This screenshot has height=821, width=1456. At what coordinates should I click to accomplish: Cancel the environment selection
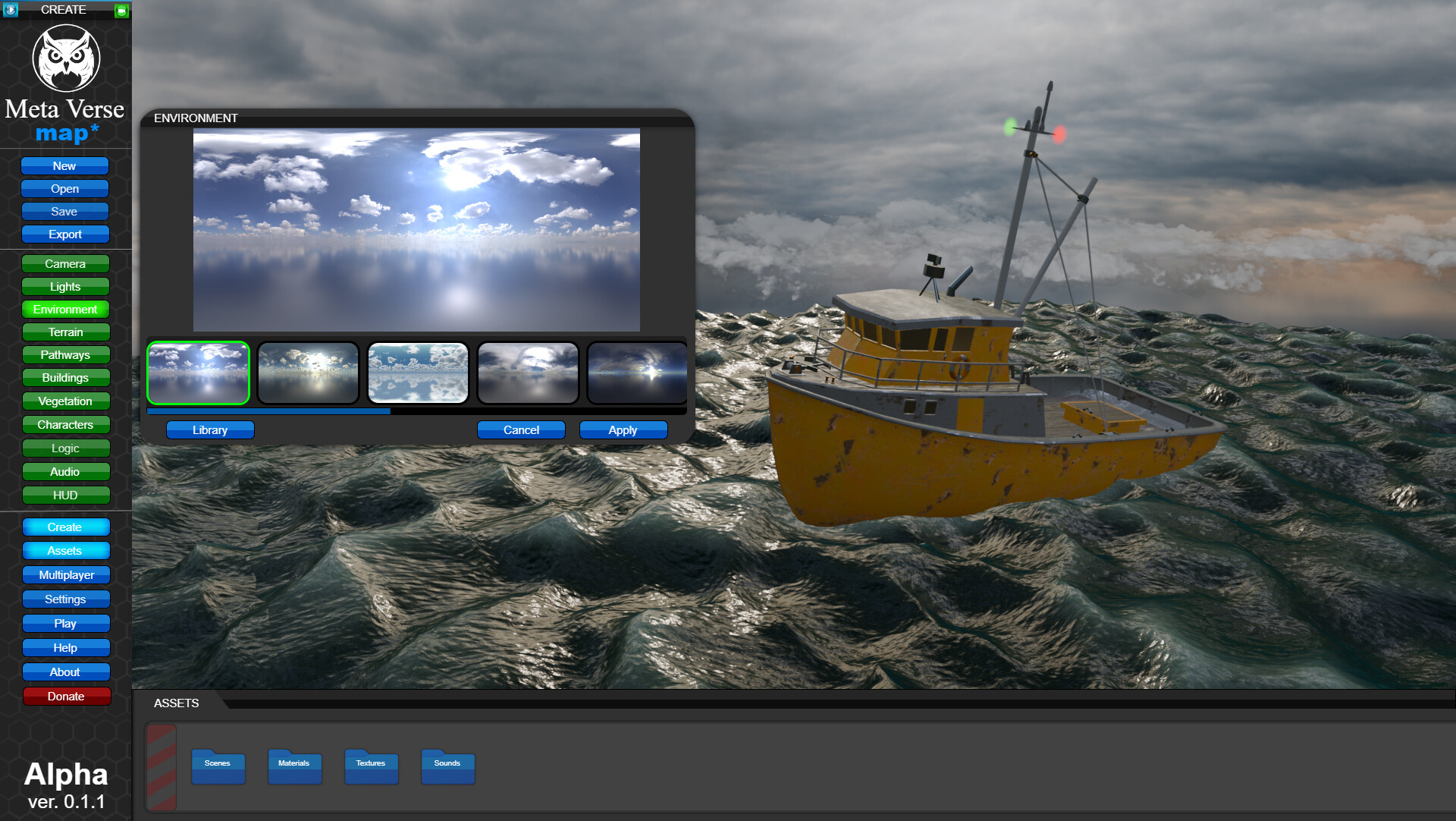point(521,430)
